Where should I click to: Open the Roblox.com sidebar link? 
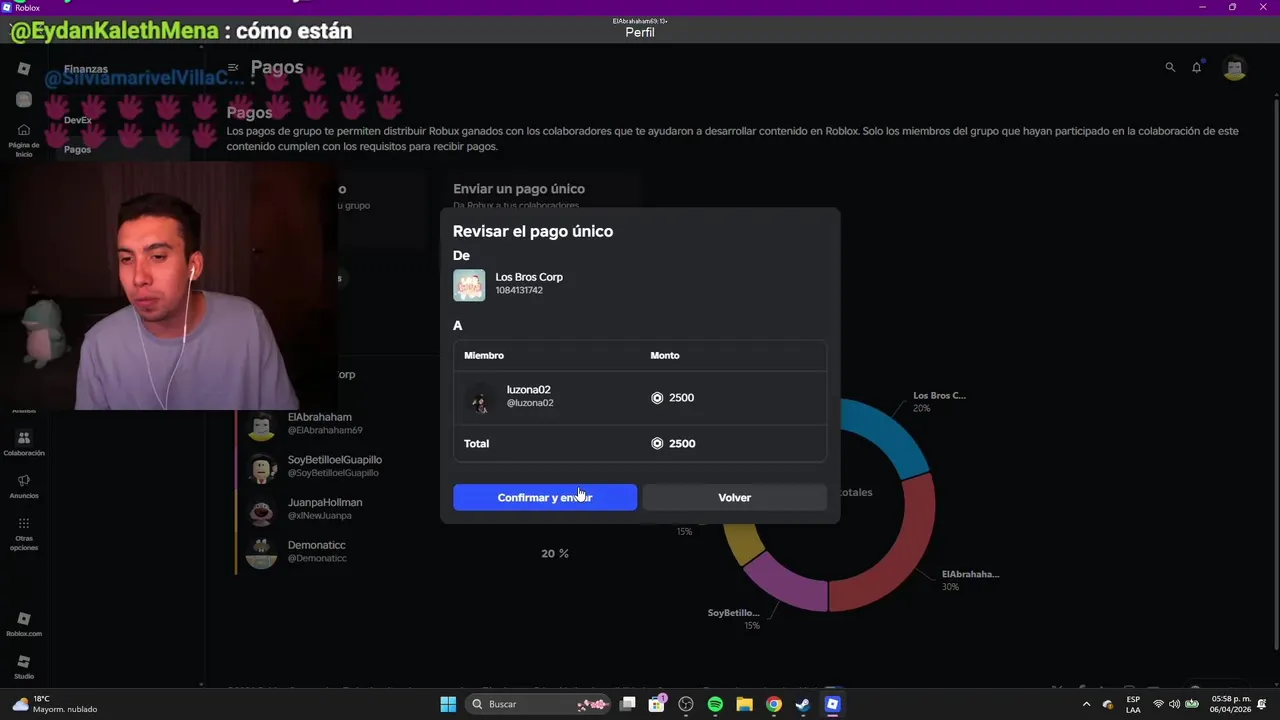click(24, 624)
